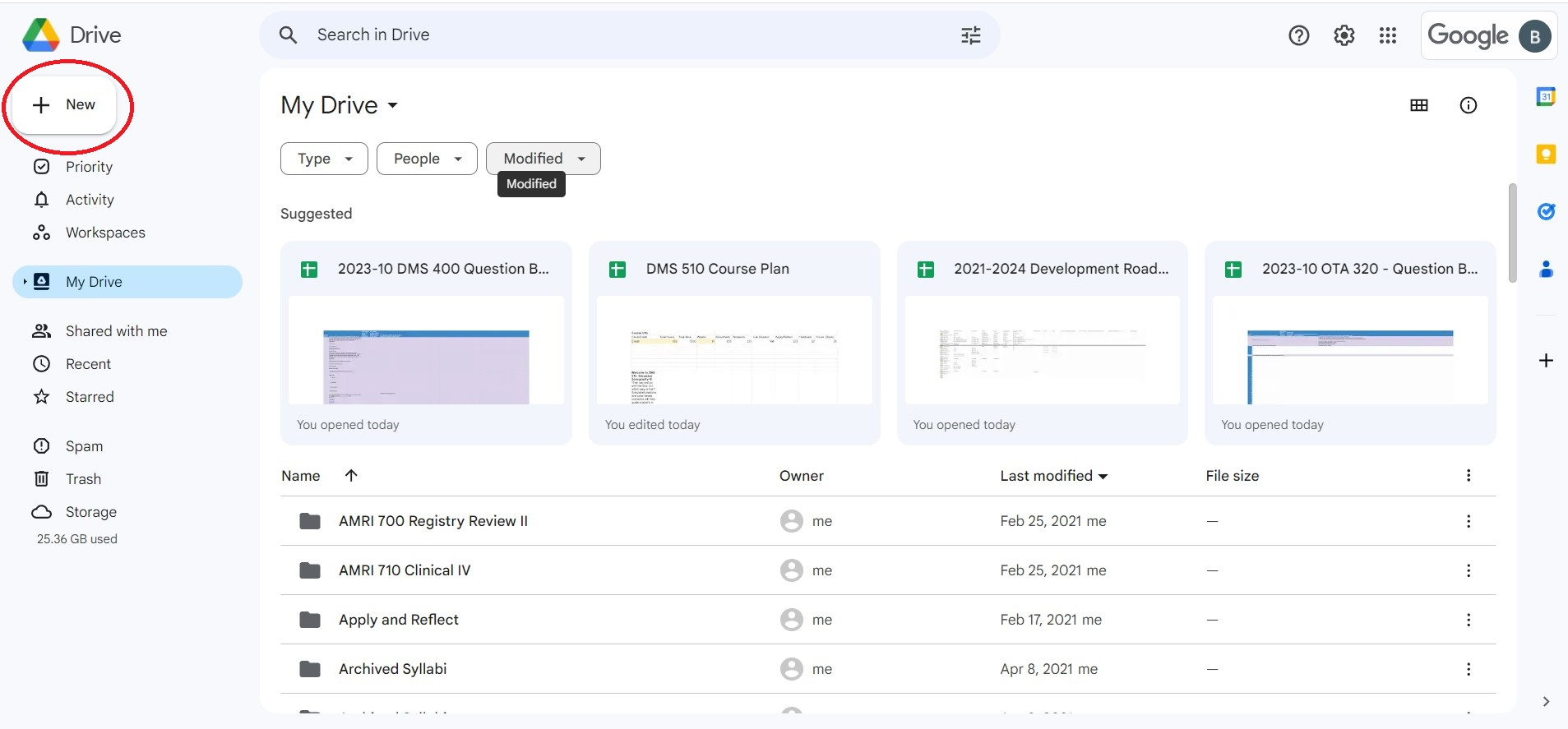Expand the Type filter dropdown

[x=324, y=159]
